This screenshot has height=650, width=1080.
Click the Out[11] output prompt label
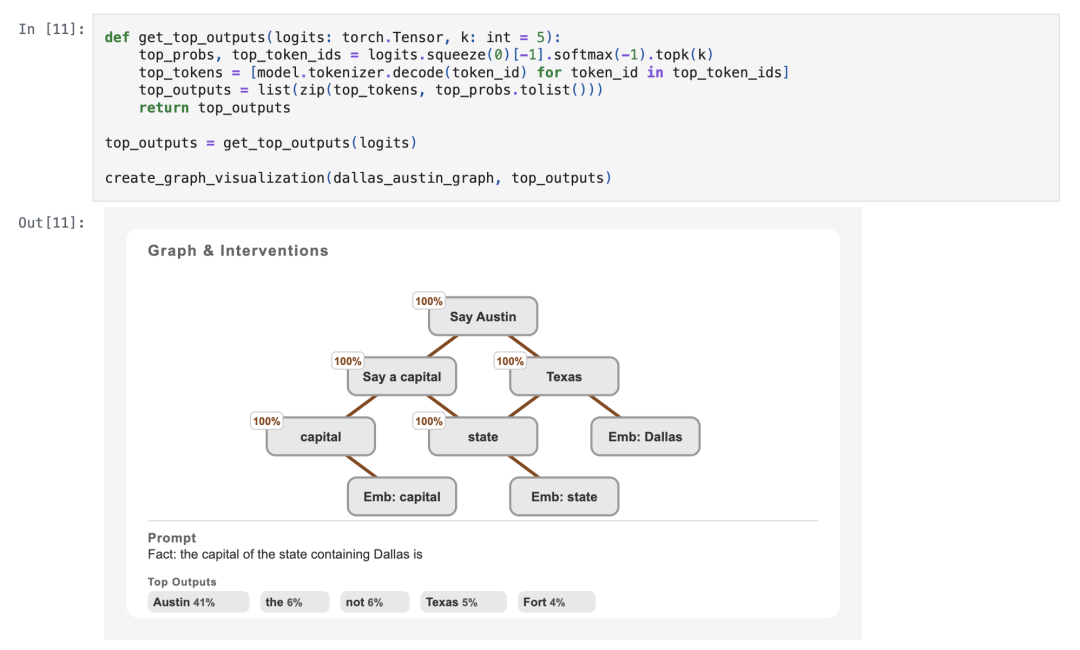51,222
